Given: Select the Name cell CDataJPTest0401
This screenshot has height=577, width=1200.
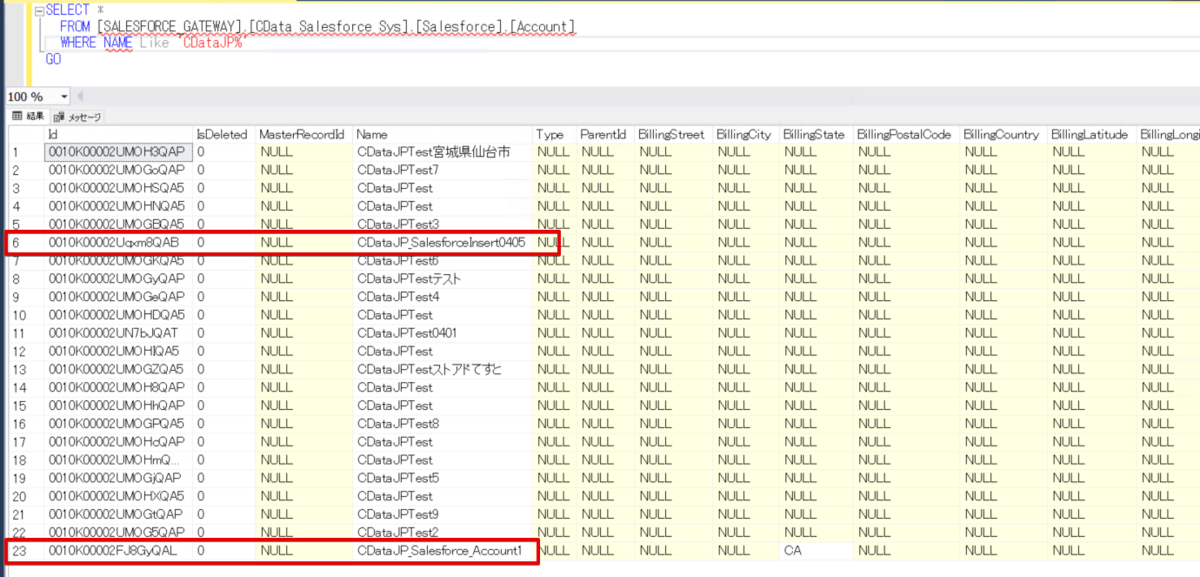Looking at the screenshot, I should coord(442,333).
